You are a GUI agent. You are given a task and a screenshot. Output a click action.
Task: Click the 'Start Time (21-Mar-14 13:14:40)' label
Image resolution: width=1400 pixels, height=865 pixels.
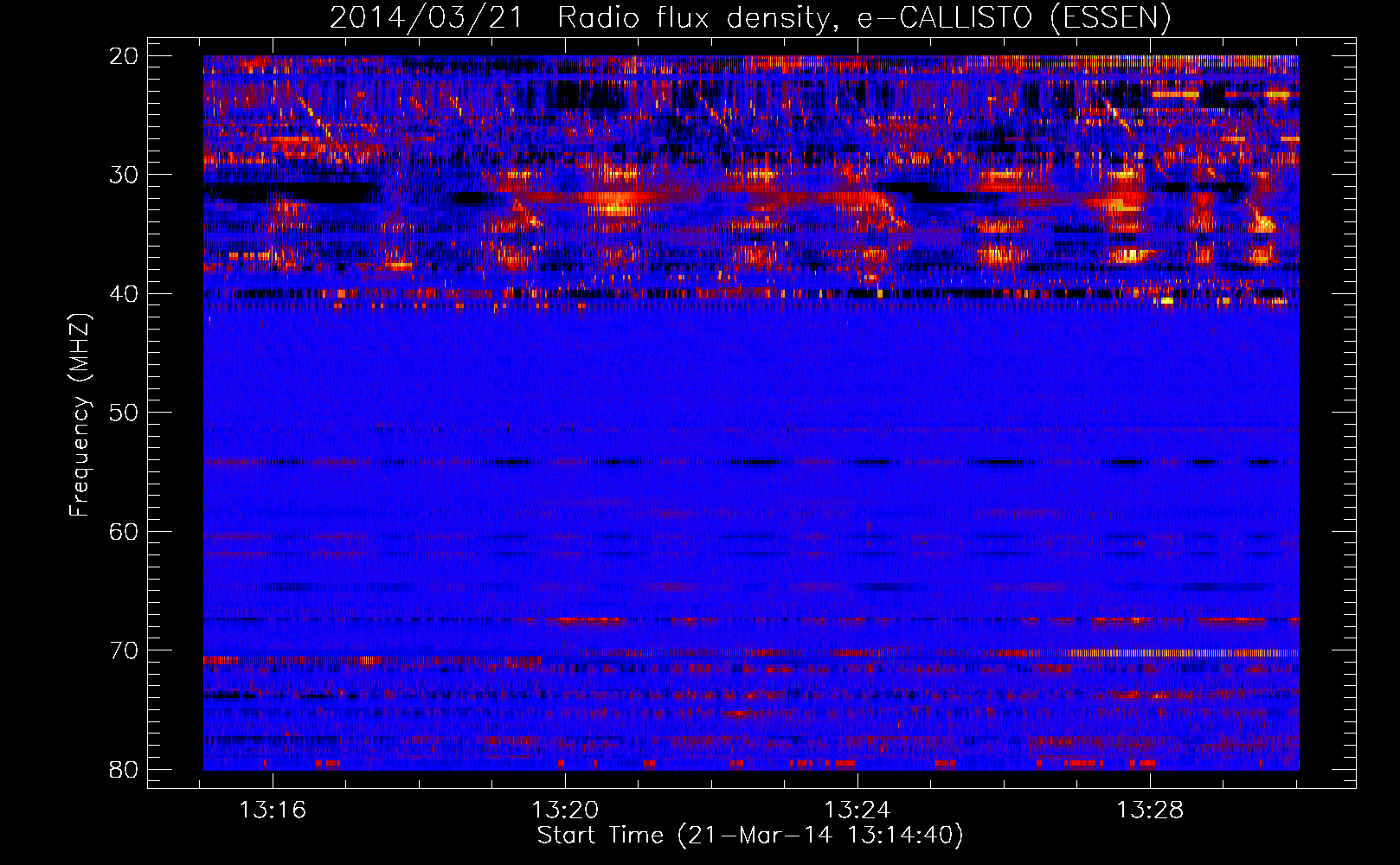tap(749, 836)
